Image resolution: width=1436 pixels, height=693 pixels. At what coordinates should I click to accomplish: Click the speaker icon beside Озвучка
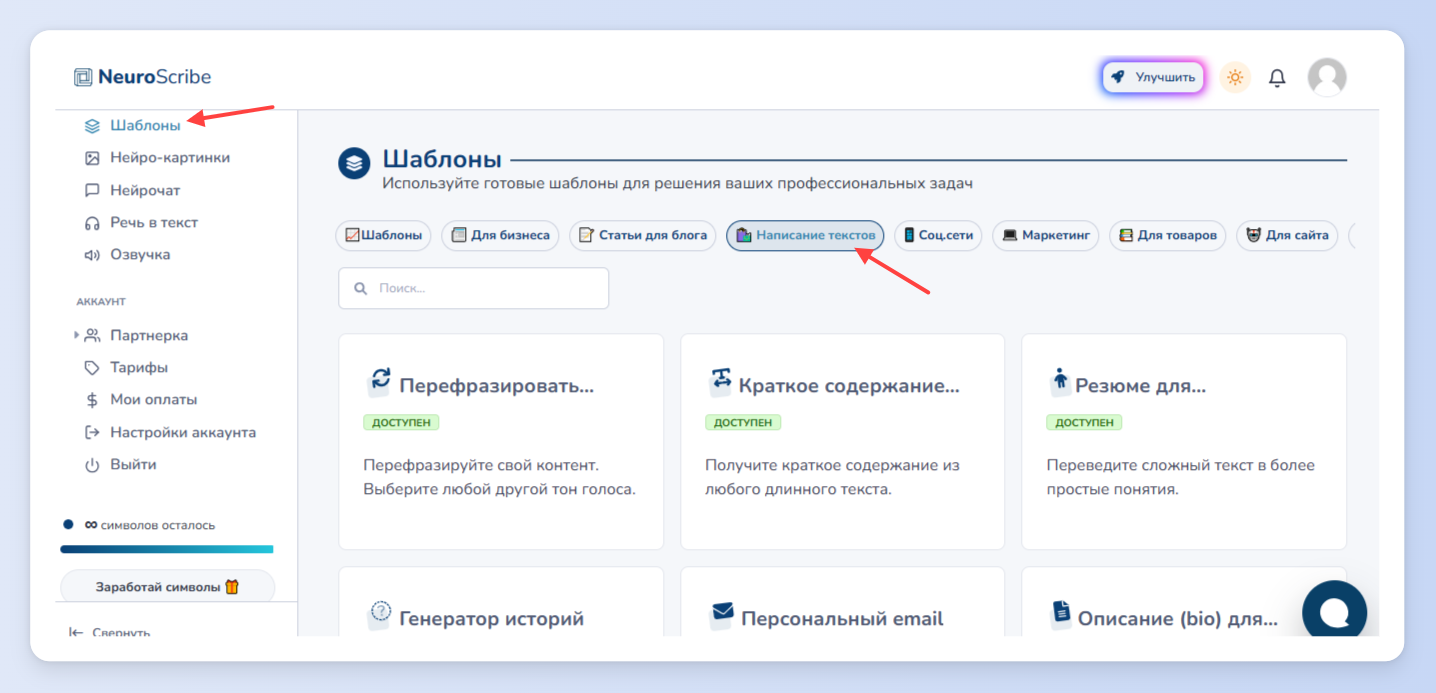92,254
